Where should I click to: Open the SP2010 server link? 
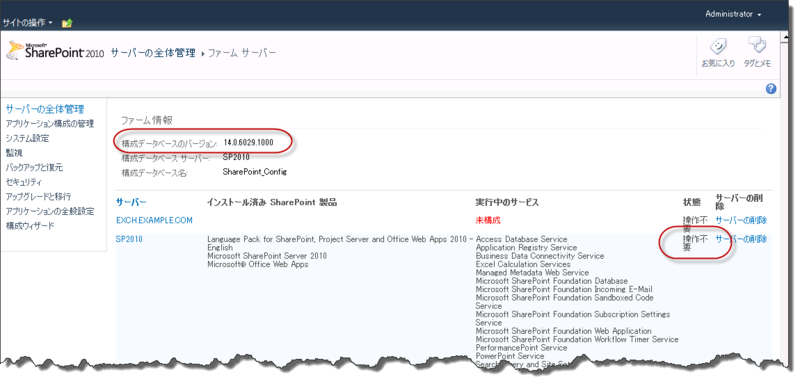click(129, 239)
